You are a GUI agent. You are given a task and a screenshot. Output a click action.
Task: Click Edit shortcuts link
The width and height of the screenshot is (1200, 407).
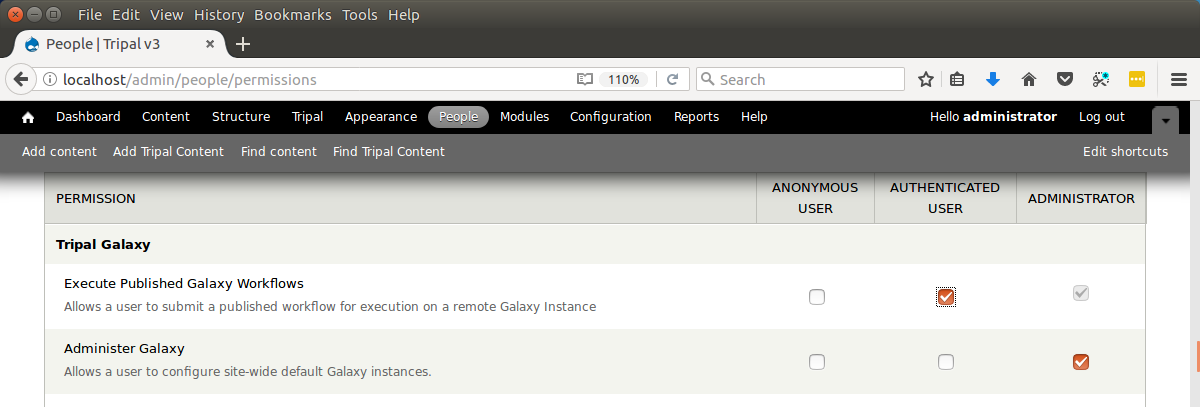pos(1126,152)
